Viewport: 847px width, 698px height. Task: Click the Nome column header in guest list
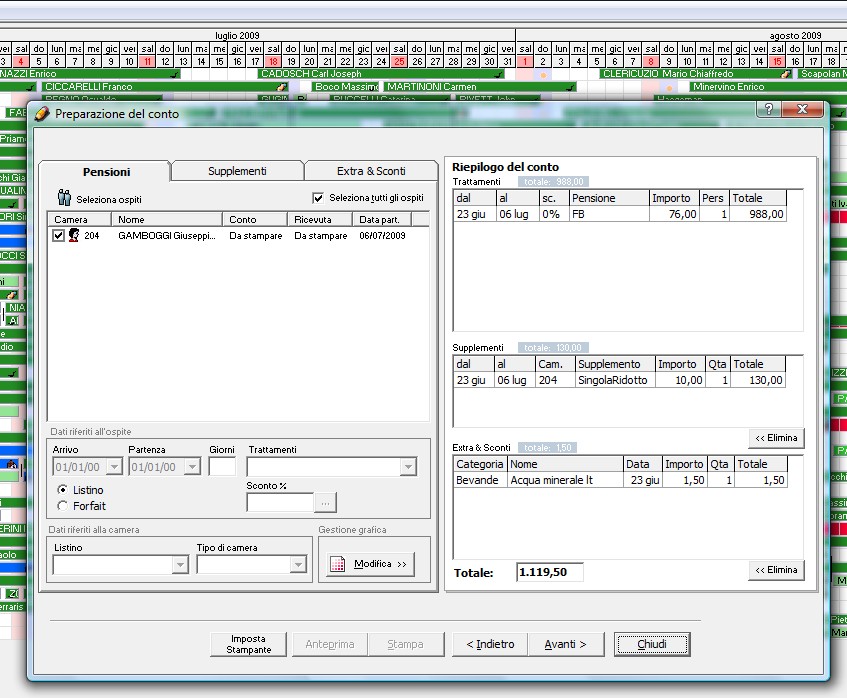pos(167,219)
